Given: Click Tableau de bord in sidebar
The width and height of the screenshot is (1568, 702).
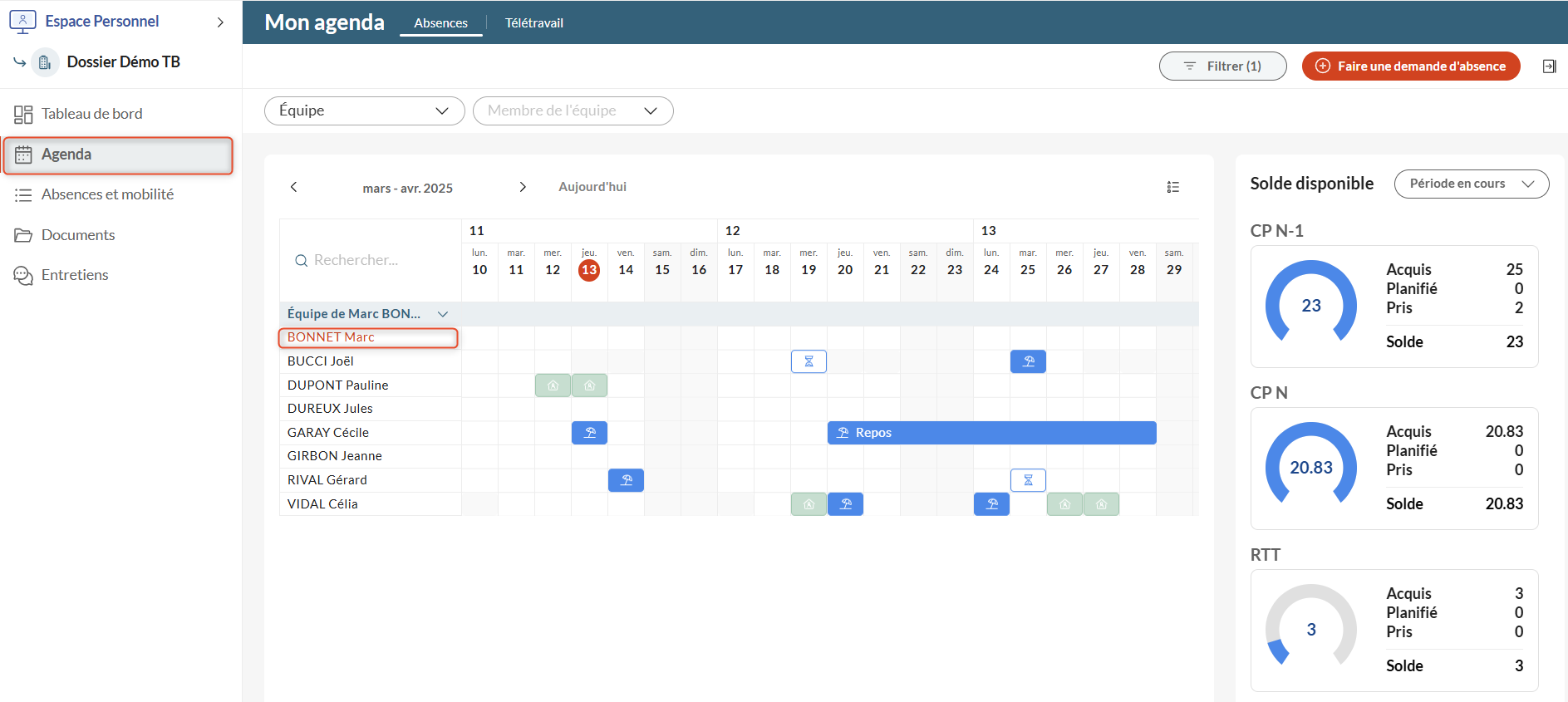Looking at the screenshot, I should coord(91,114).
